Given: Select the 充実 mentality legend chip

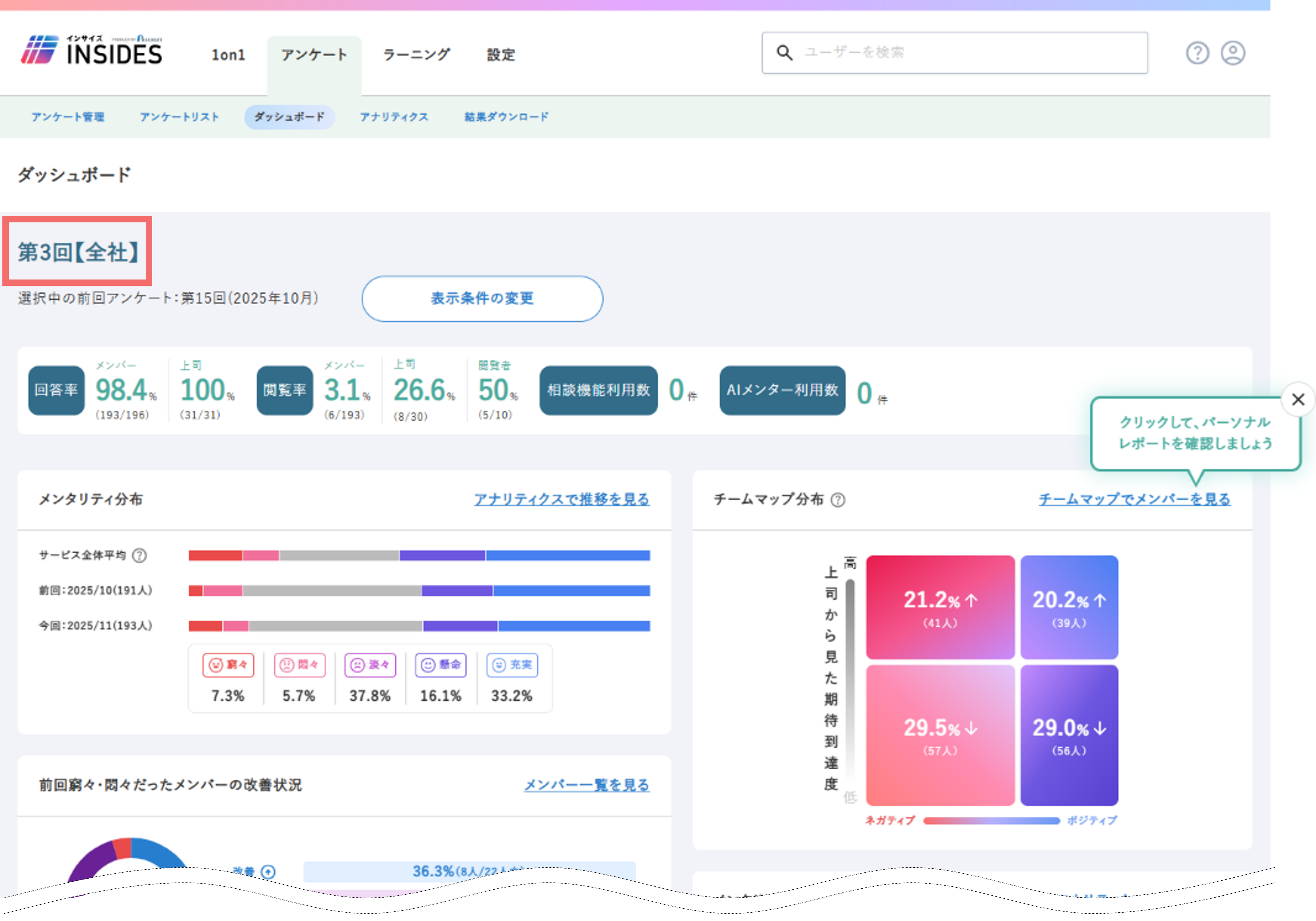Looking at the screenshot, I should coord(512,665).
